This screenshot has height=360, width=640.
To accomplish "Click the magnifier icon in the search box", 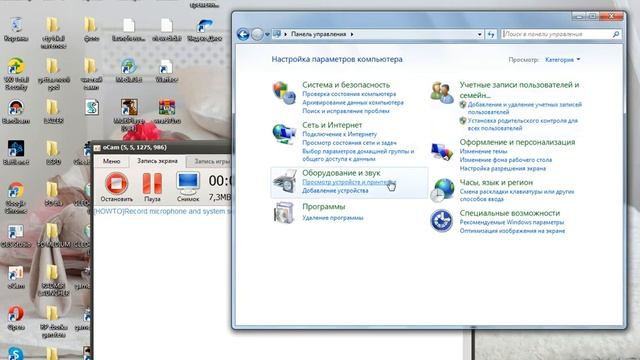I will coord(616,34).
